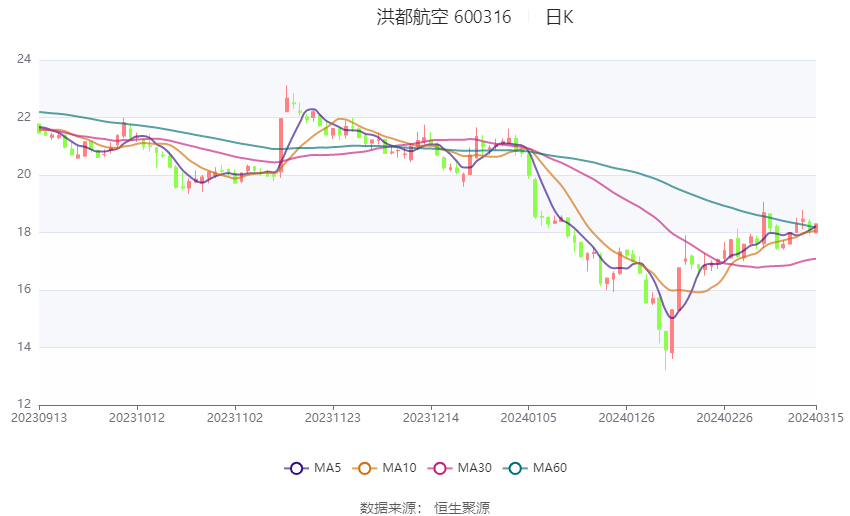Click the tall red candlestick near 20231123
The image size is (850, 516).
point(281,145)
